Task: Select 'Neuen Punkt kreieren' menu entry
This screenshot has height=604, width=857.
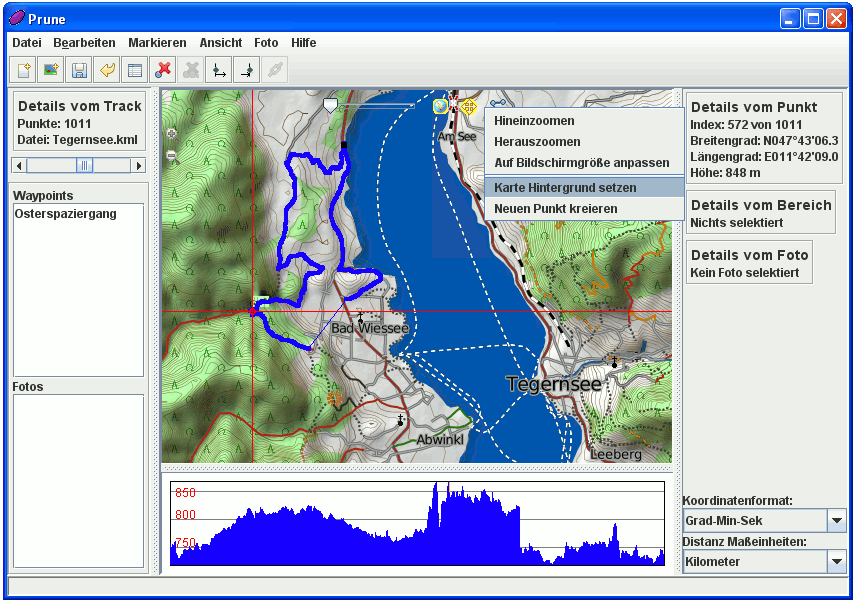Action: pos(555,209)
